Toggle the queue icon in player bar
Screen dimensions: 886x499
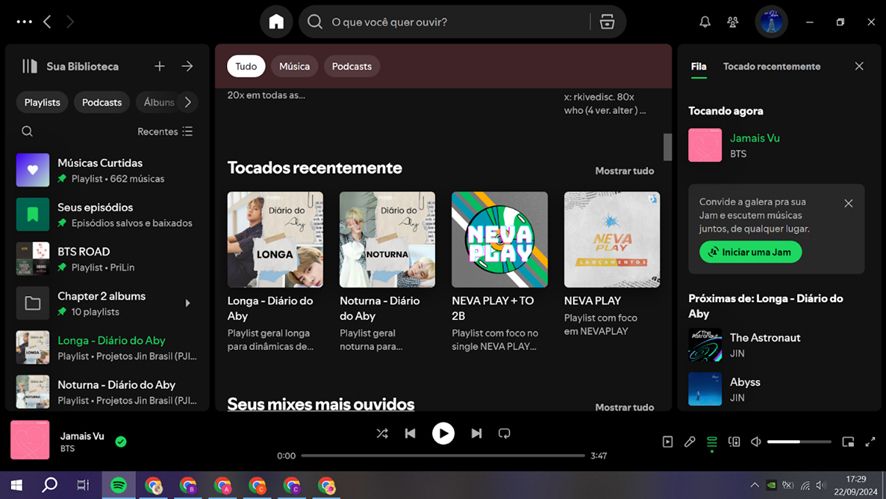point(712,441)
